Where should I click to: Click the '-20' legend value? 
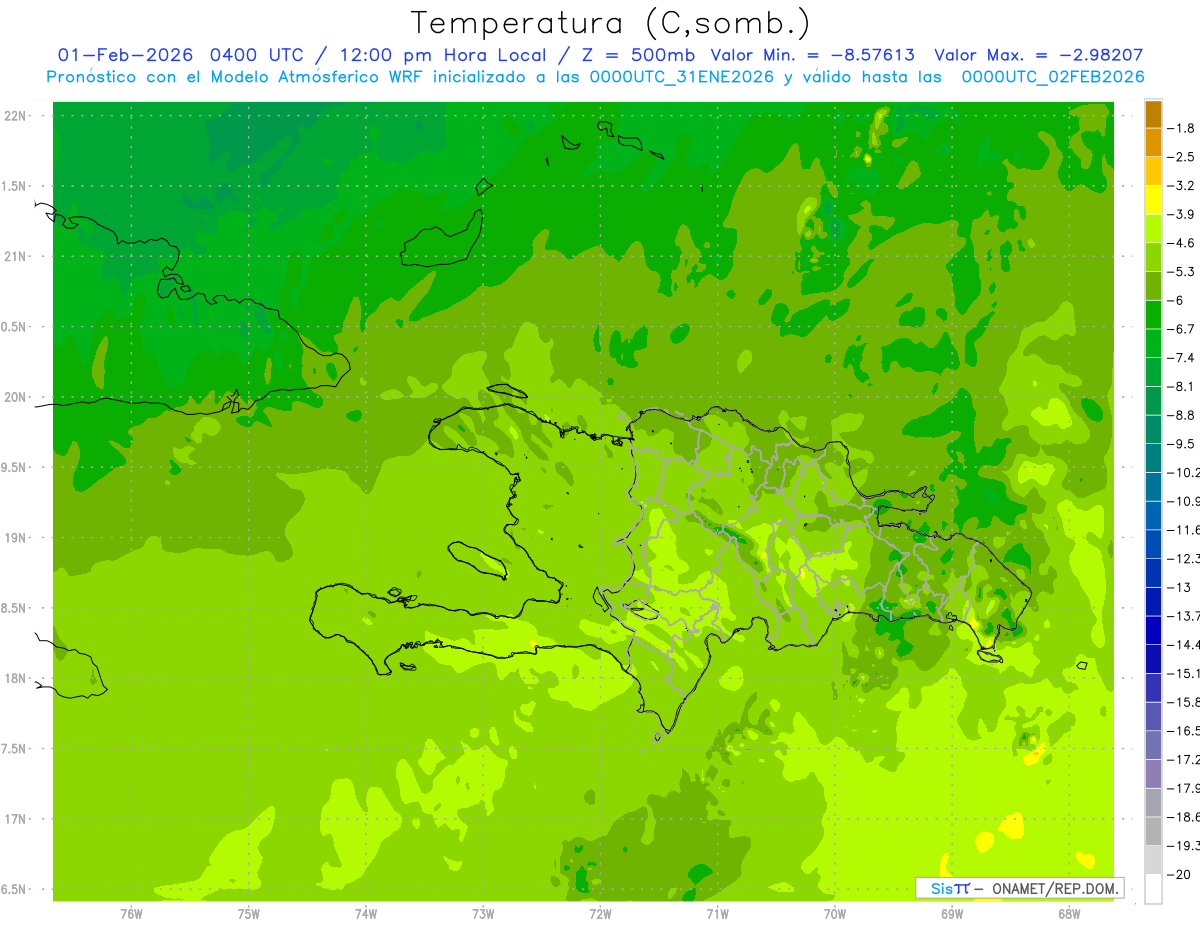[x=1180, y=876]
